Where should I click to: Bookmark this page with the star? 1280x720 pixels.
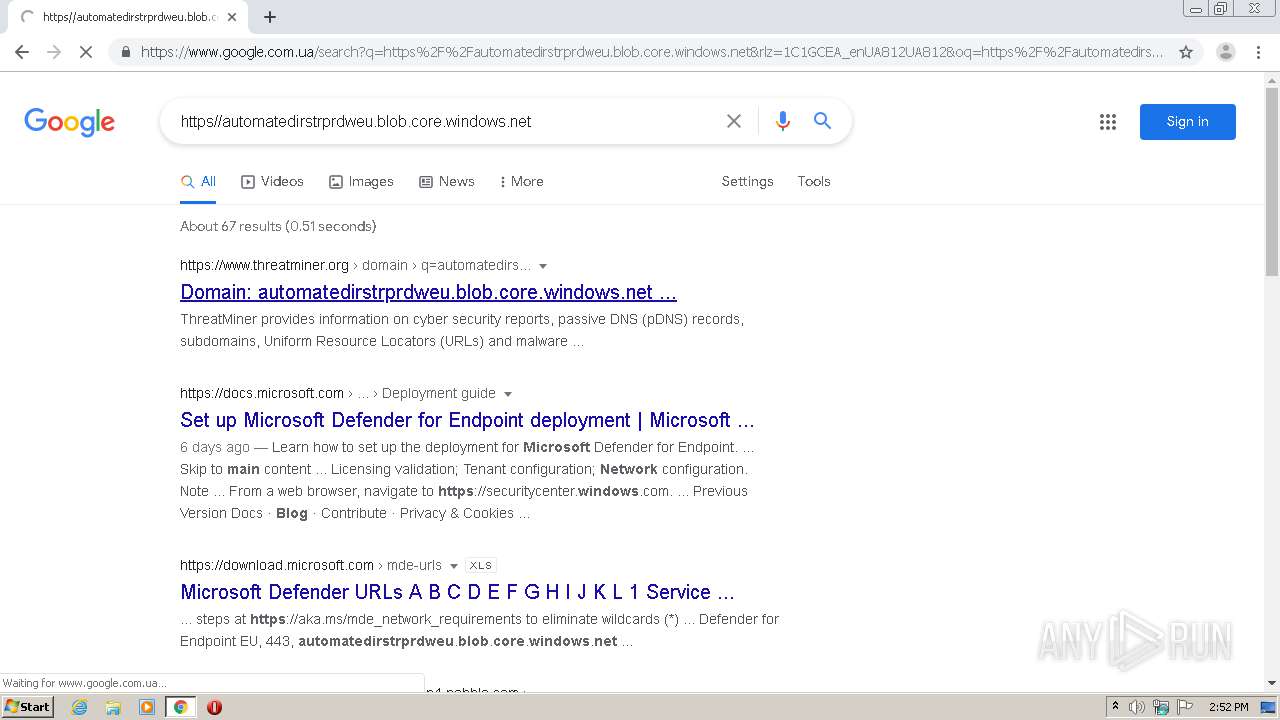point(1186,52)
